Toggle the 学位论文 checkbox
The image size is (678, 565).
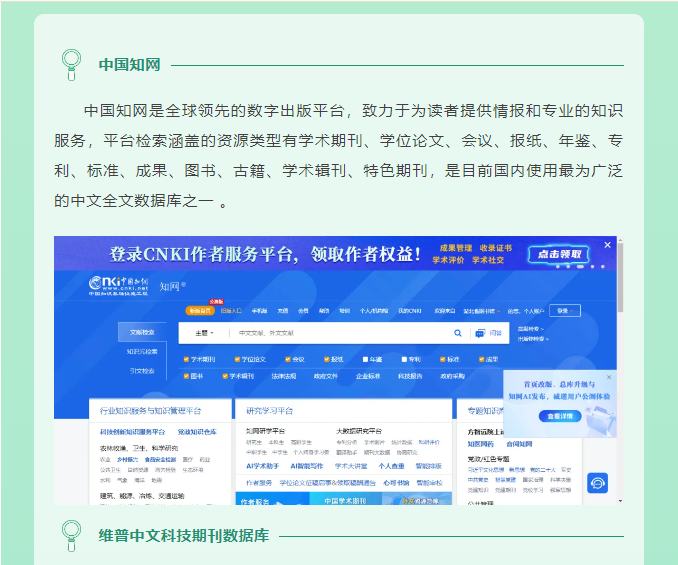tap(237, 359)
